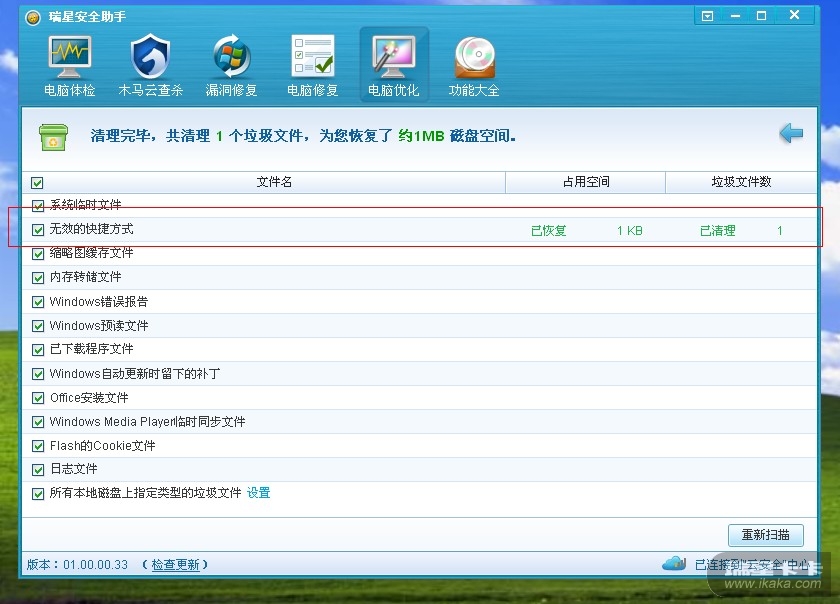Click the blue back arrow icon
The image size is (840, 604).
[x=791, y=133]
